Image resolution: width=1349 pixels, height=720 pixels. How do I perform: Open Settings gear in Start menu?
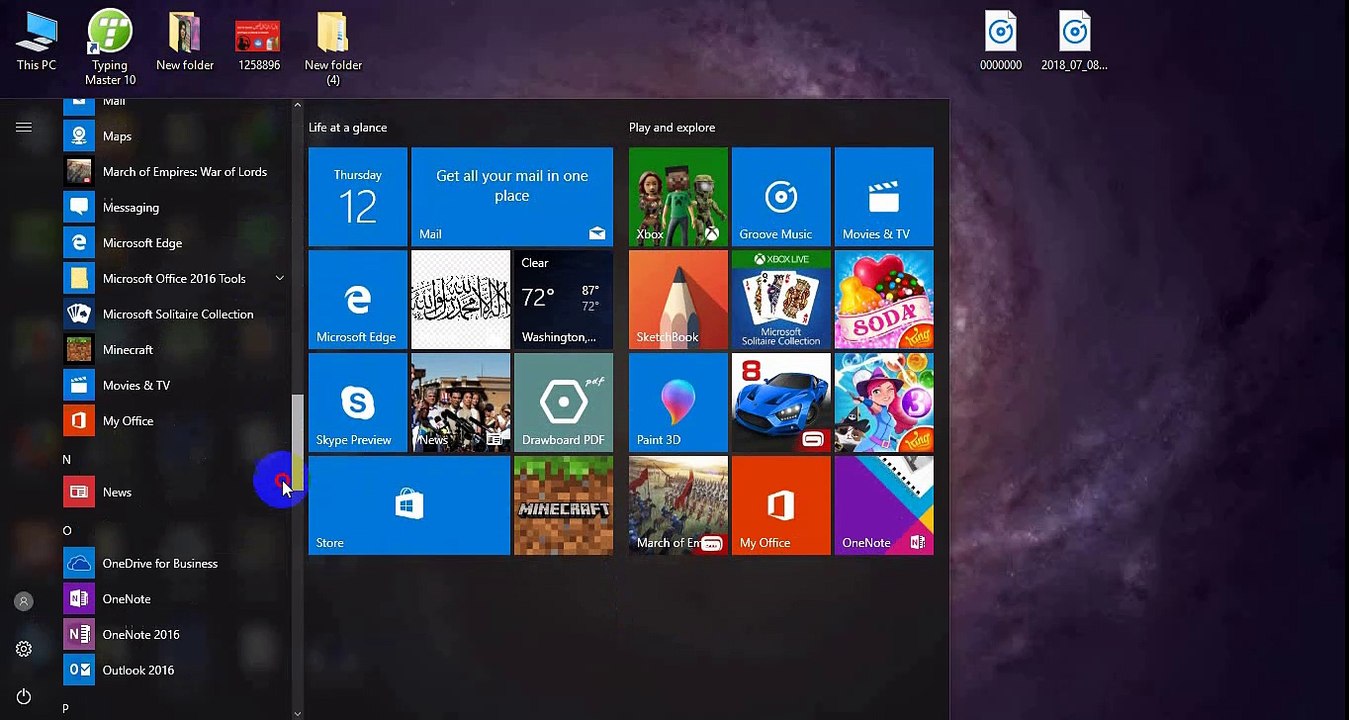24,649
